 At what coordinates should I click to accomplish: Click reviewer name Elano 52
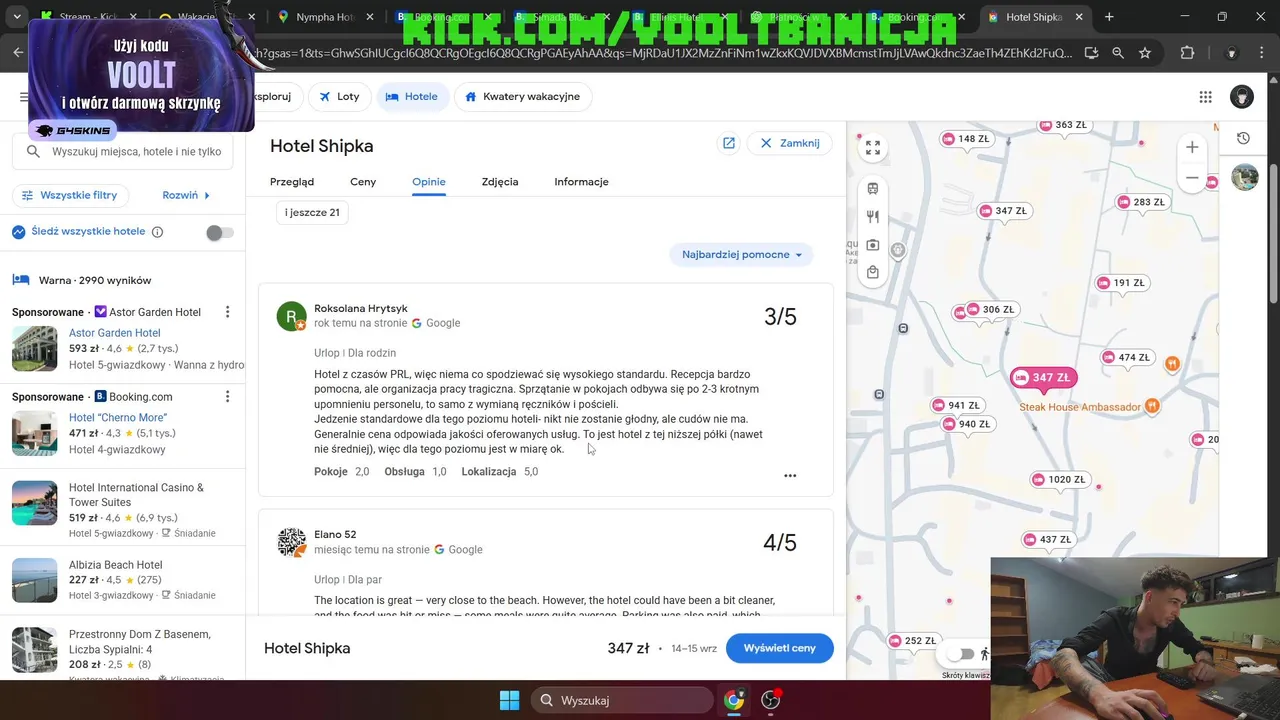click(335, 535)
